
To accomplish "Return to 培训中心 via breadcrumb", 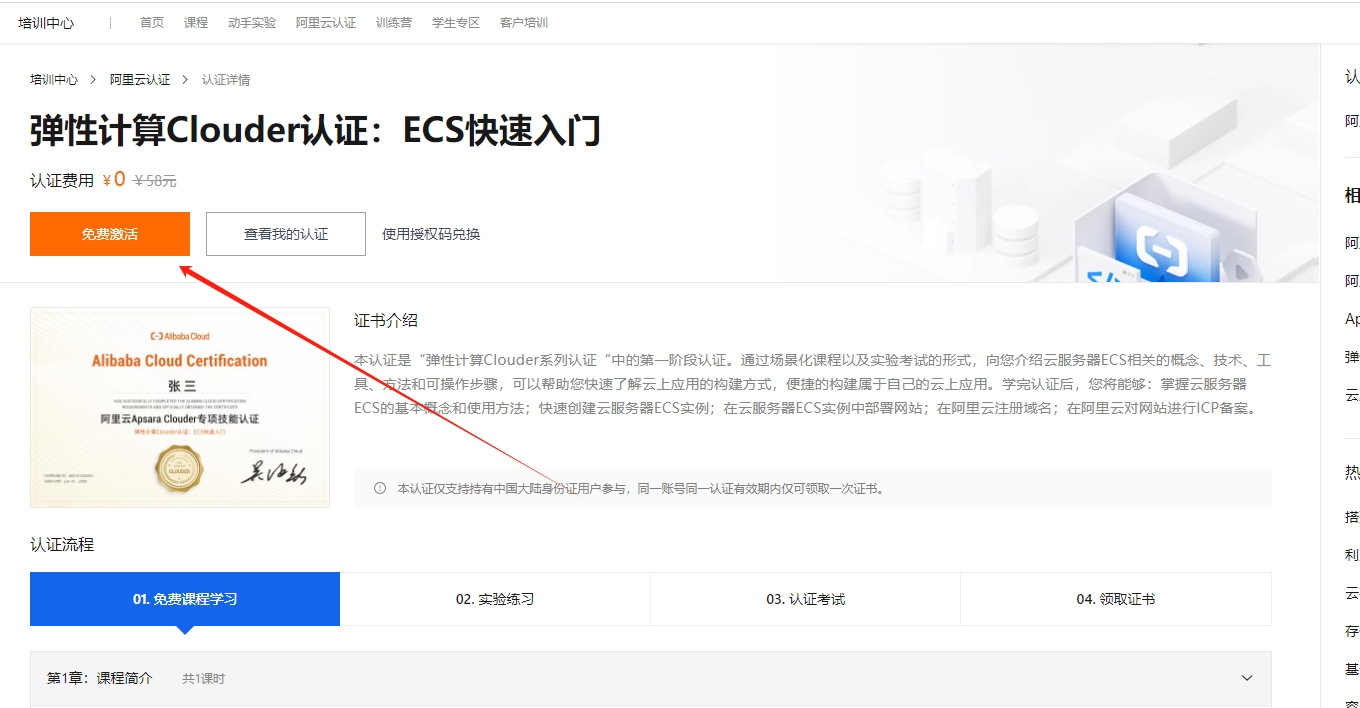I will [x=53, y=79].
